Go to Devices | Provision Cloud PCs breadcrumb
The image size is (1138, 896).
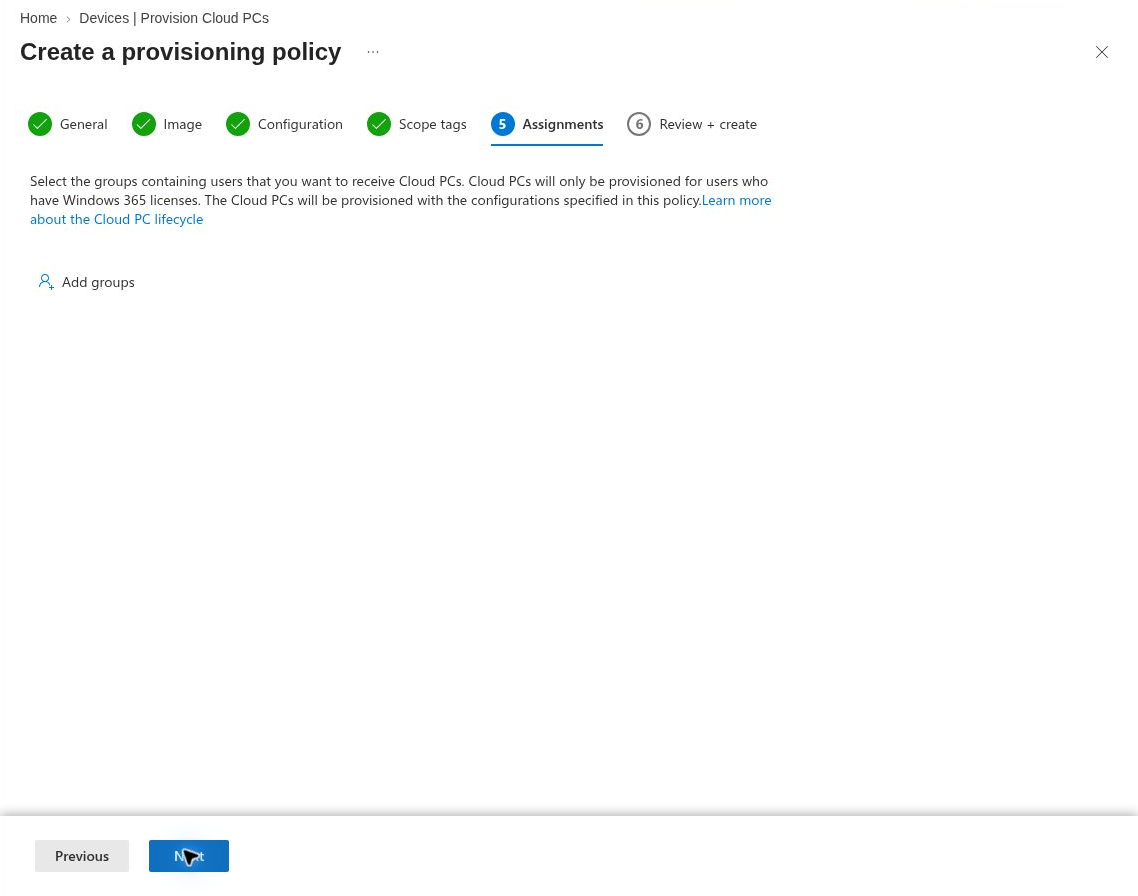pos(173,18)
